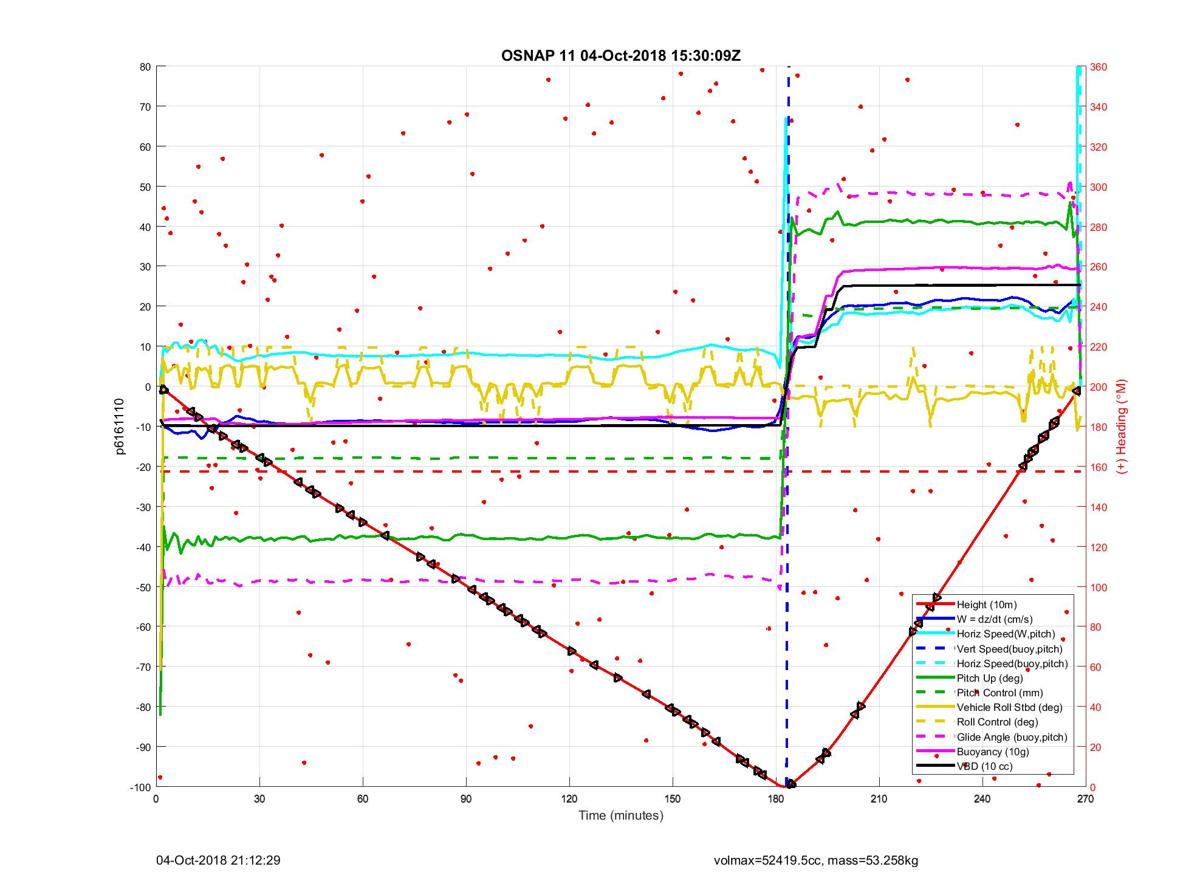
Task: Click the x-axis tick label "180"
Action: coord(775,799)
